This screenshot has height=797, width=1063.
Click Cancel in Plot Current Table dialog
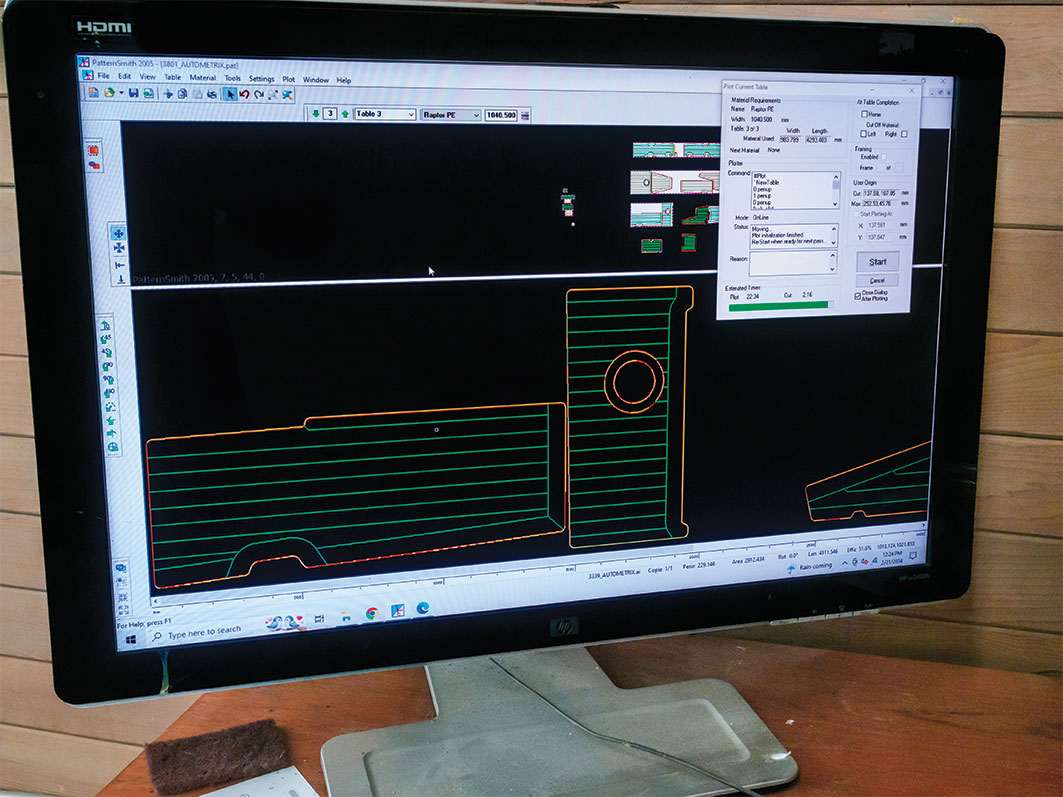[877, 280]
